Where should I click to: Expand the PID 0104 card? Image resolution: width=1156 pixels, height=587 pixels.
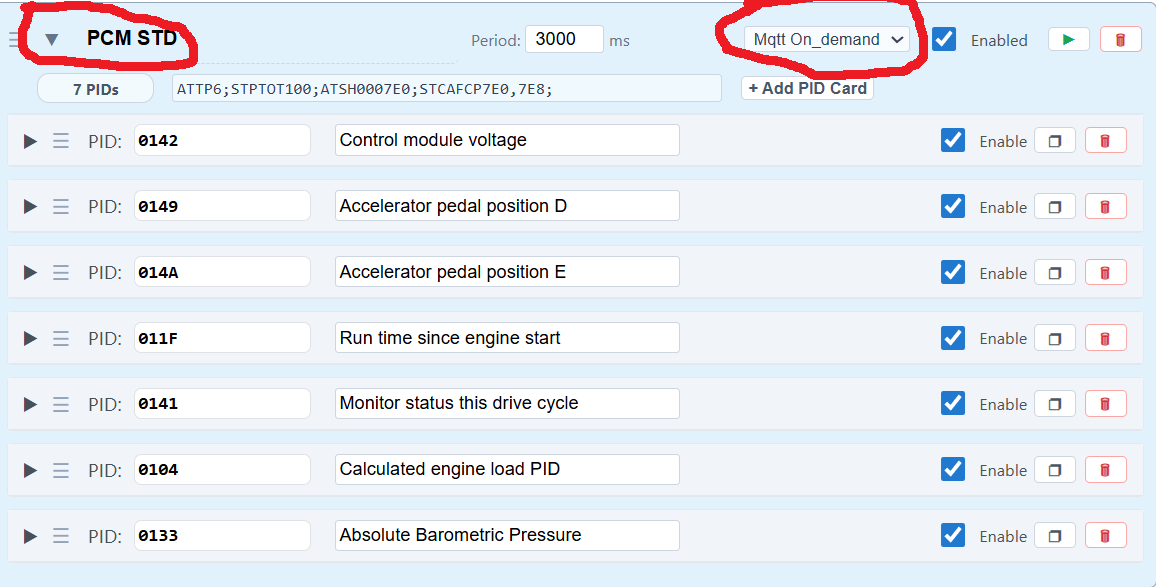[x=29, y=470]
